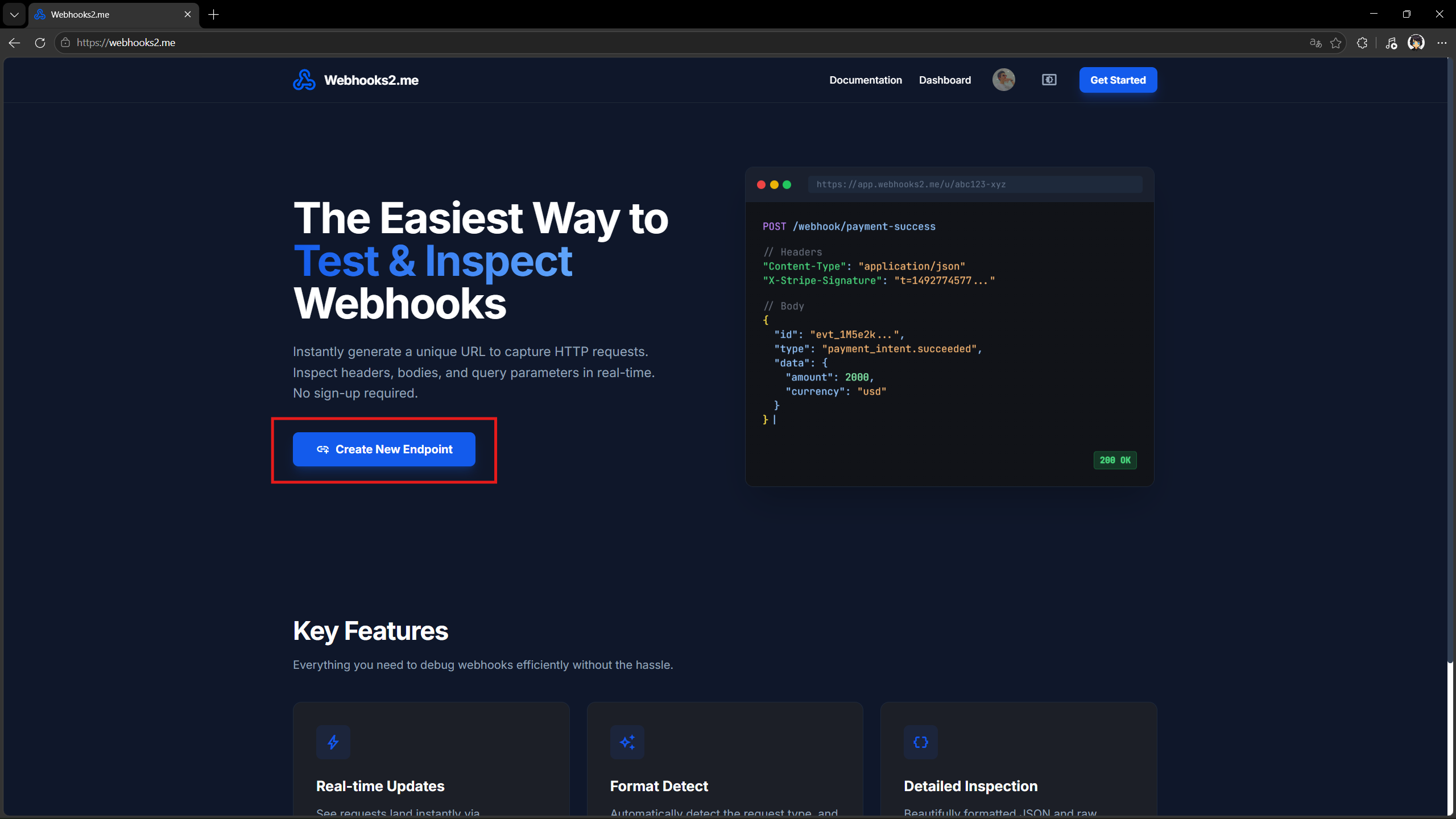1456x819 pixels.
Task: Go back using the browser back arrow
Action: (x=14, y=43)
